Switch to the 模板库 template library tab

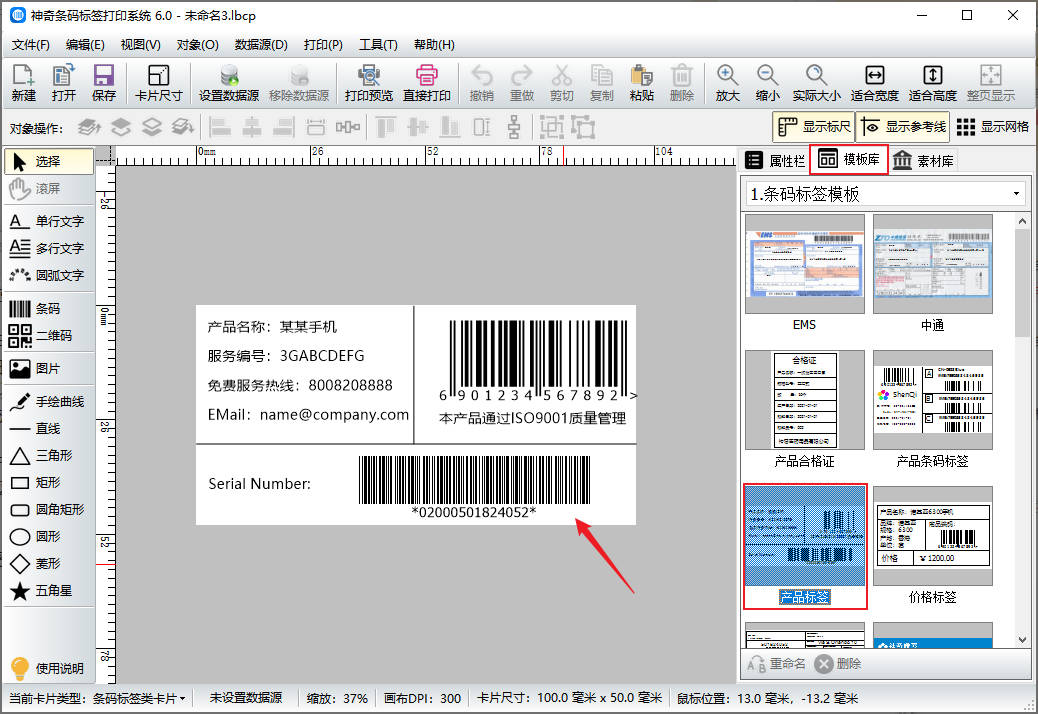849,159
